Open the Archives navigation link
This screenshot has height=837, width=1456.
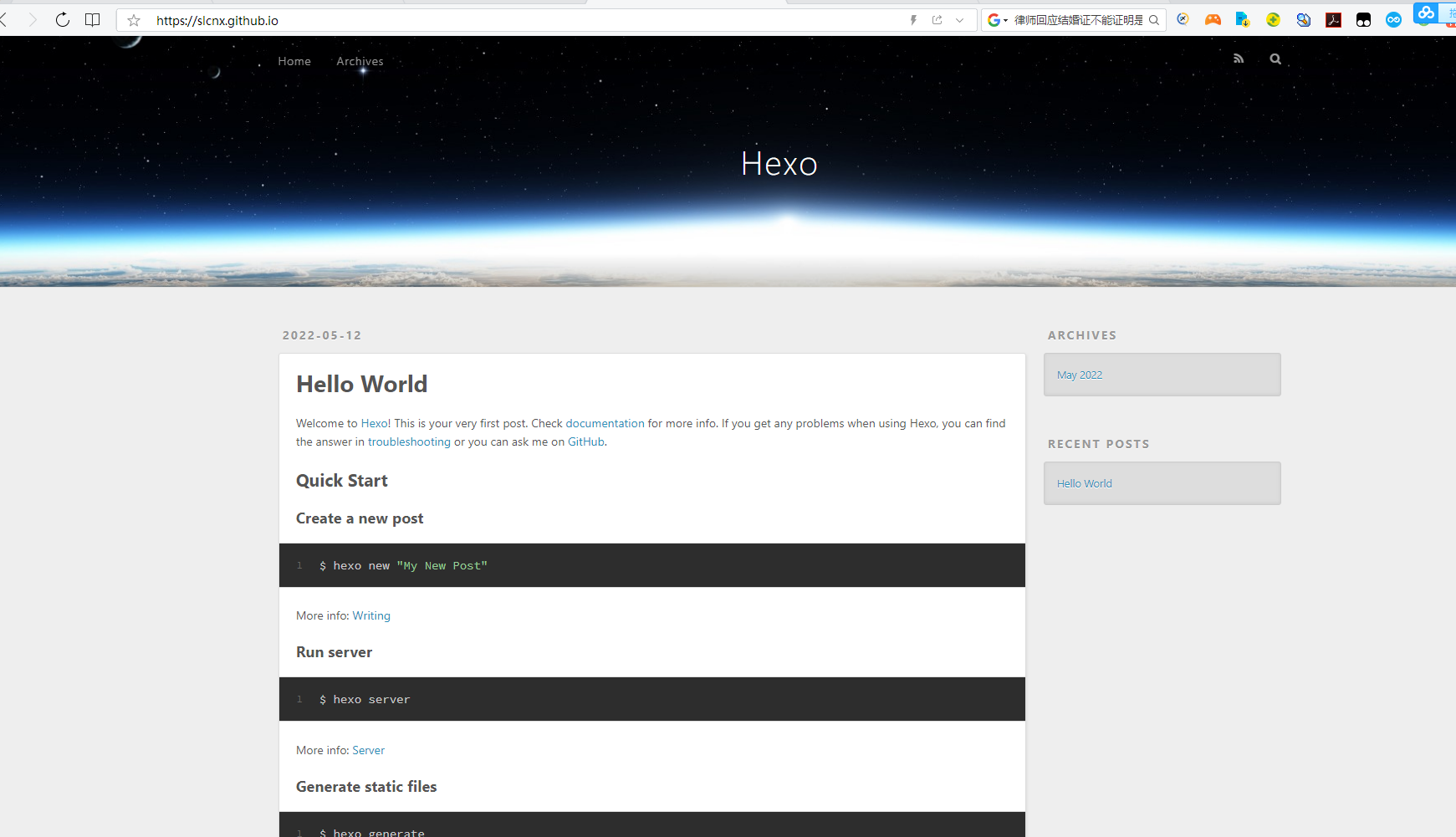pyautogui.click(x=360, y=61)
